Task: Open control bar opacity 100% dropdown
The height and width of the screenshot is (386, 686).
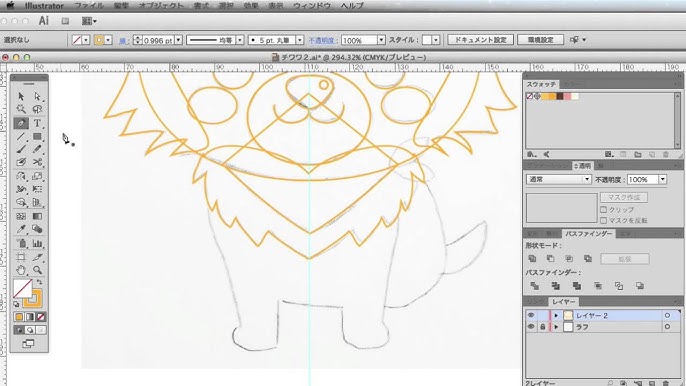Action: point(382,40)
